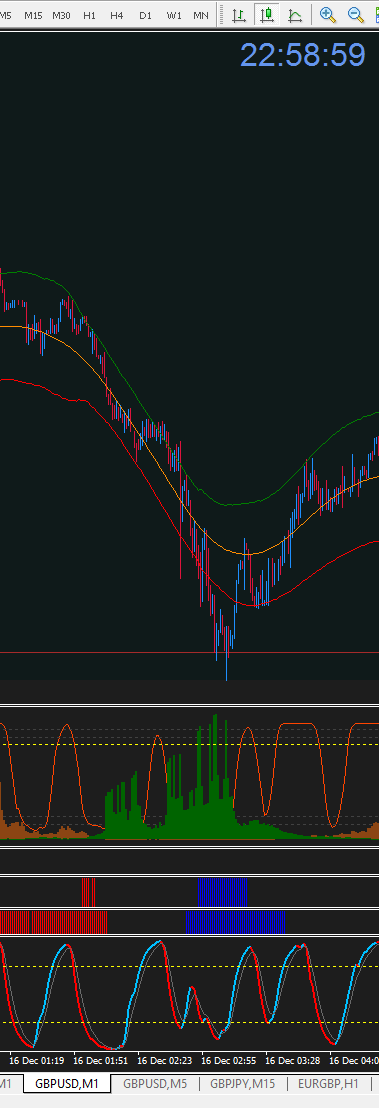The height and width of the screenshot is (1108, 379).
Task: Open the GBPUSD,M1 chart tab
Action: [x=67, y=1083]
